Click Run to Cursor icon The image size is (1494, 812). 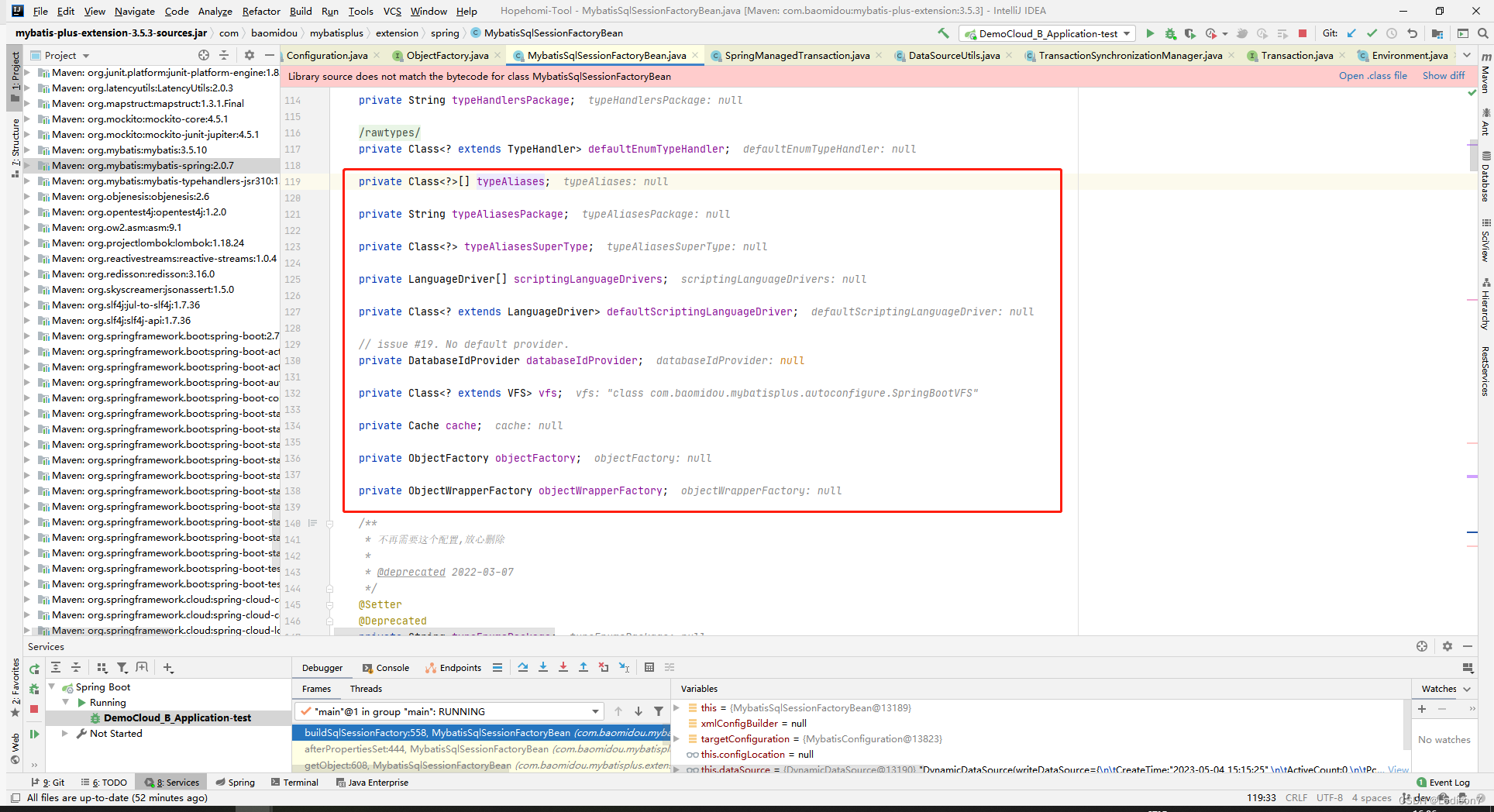coord(624,667)
